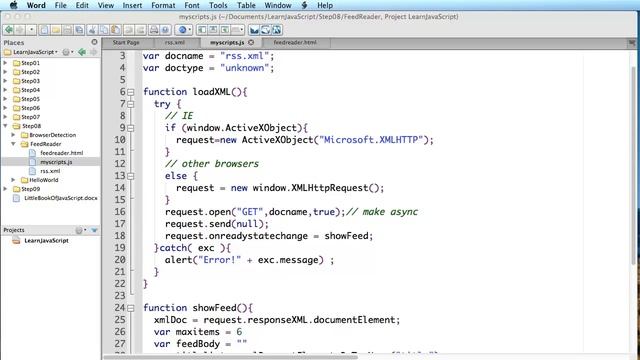Toggle the right pane visibility button

[x=224, y=30]
